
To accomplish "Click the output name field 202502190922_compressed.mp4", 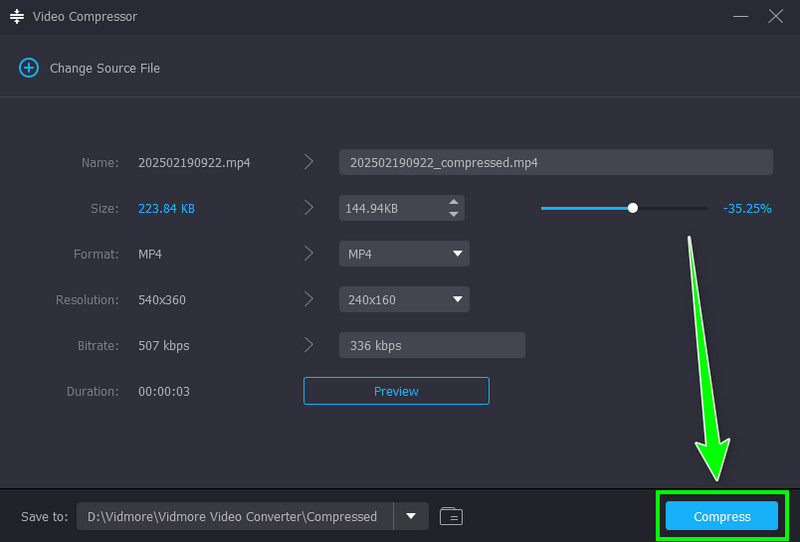I will click(x=556, y=162).
